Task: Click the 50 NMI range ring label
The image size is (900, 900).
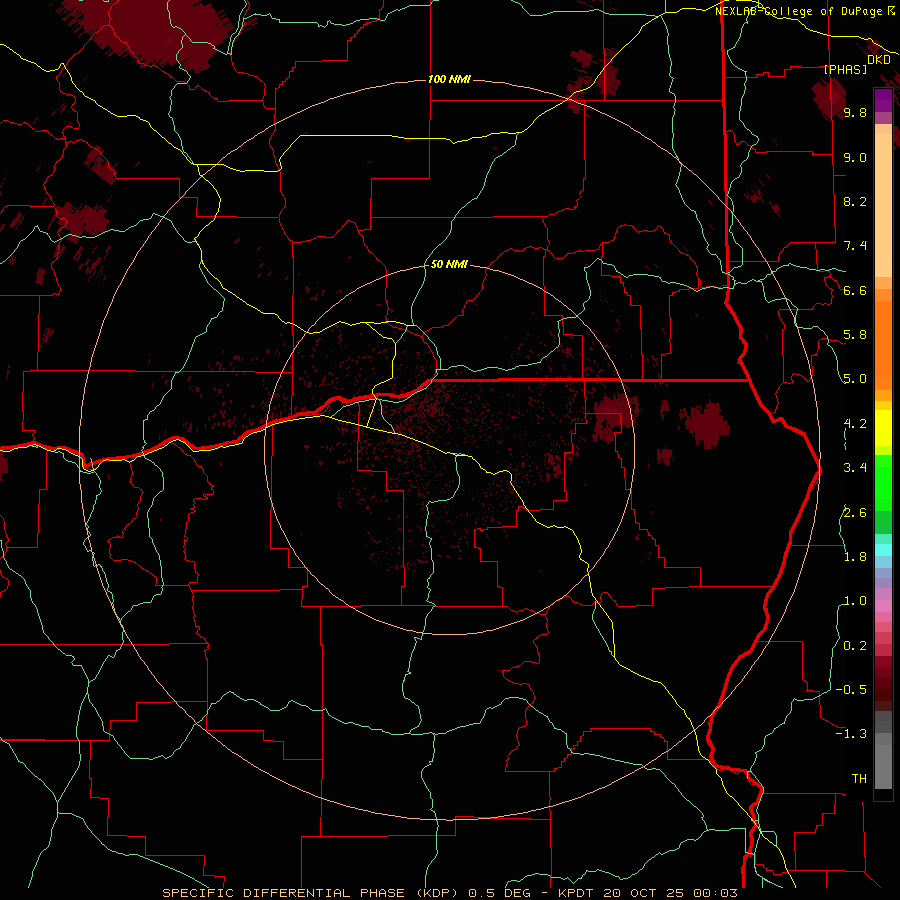Action: [x=449, y=264]
